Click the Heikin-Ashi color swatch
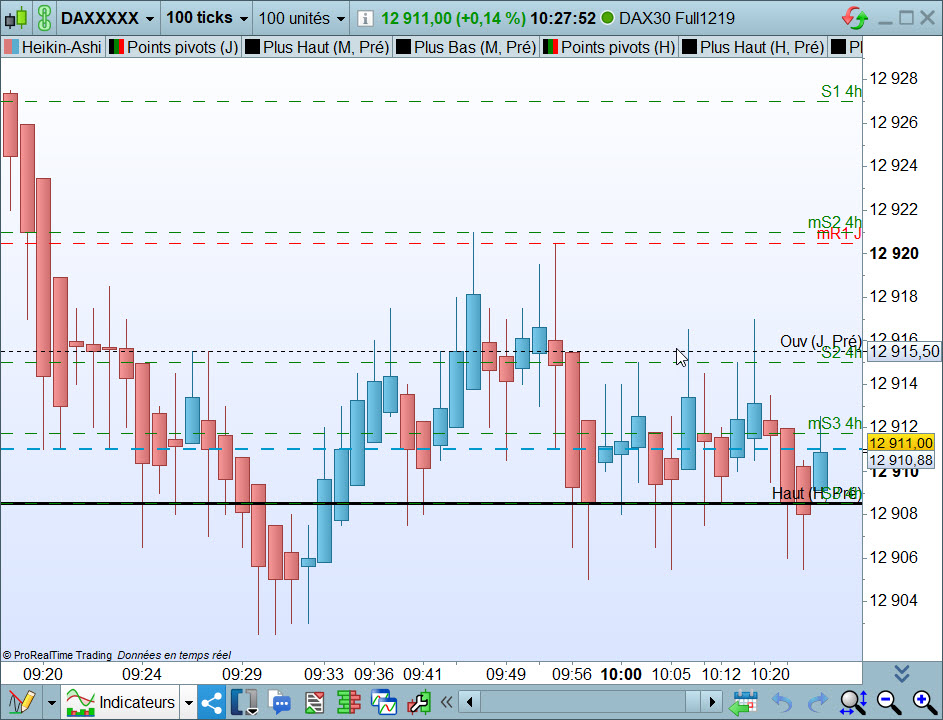Image resolution: width=943 pixels, height=720 pixels. [11, 47]
